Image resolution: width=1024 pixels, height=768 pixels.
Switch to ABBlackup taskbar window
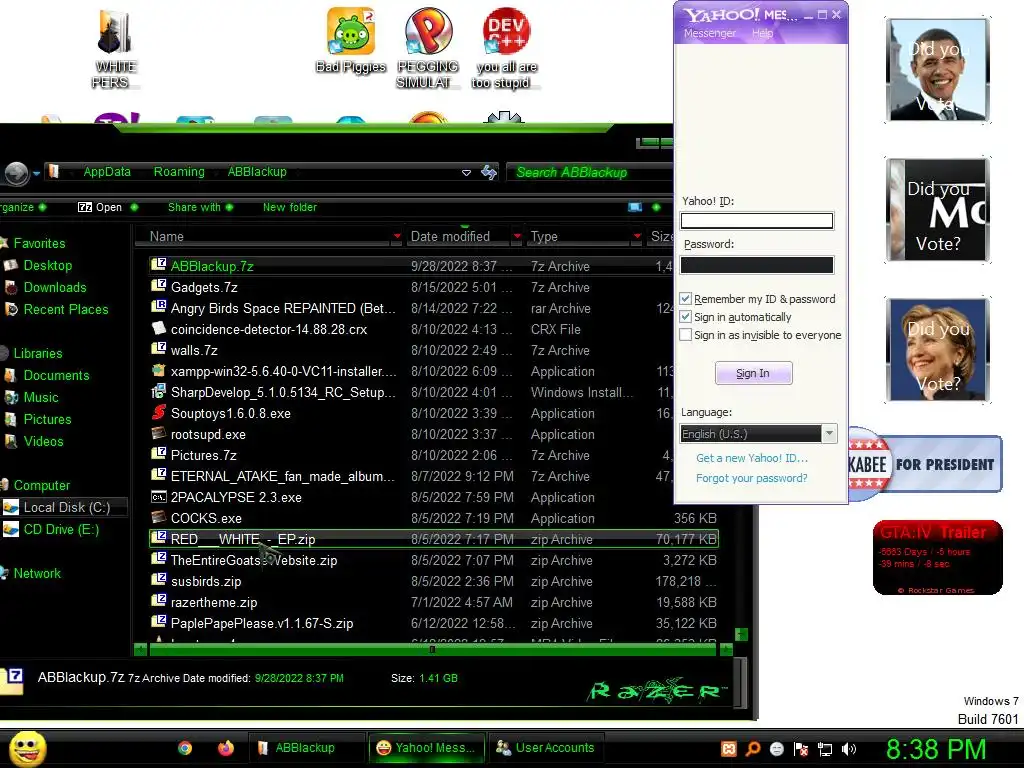point(306,748)
